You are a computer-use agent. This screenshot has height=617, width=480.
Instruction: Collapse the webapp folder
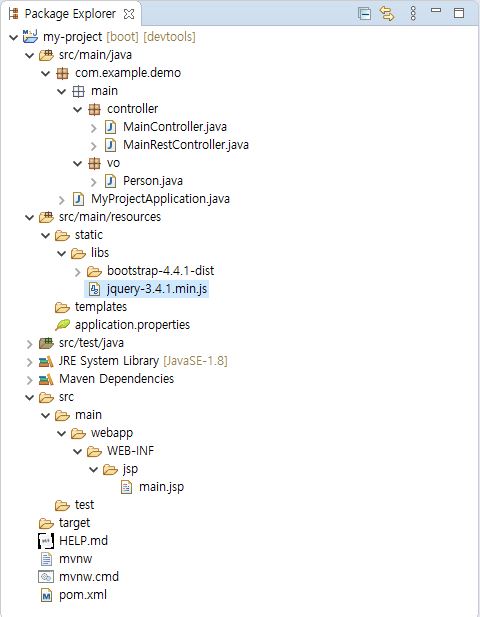coord(62,433)
